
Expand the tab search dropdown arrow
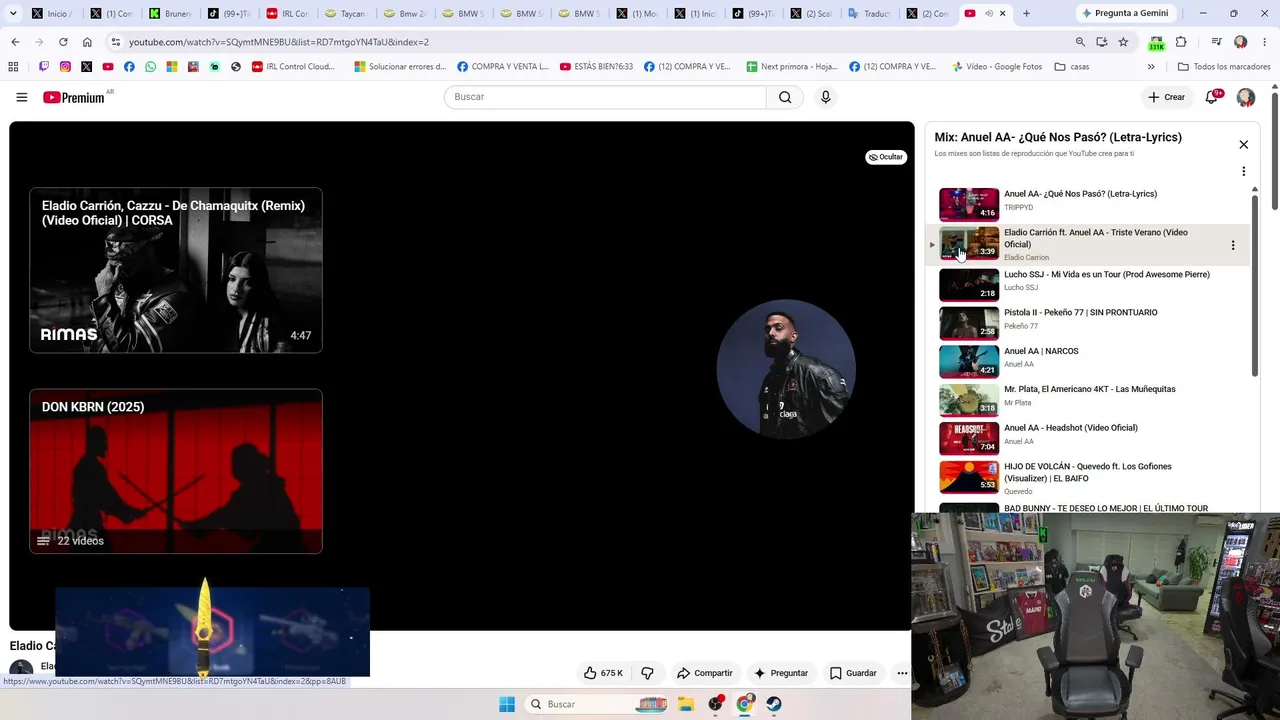(x=13, y=14)
